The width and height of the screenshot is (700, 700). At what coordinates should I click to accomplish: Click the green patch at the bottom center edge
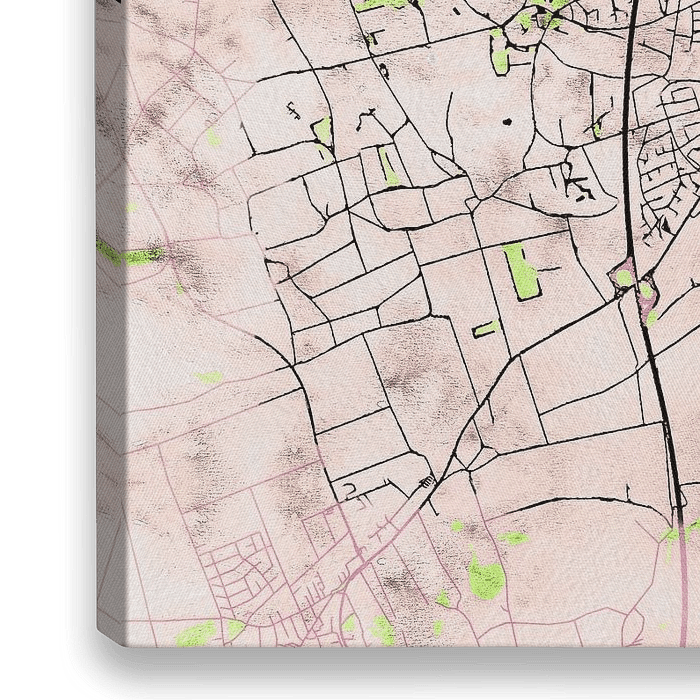(x=382, y=630)
